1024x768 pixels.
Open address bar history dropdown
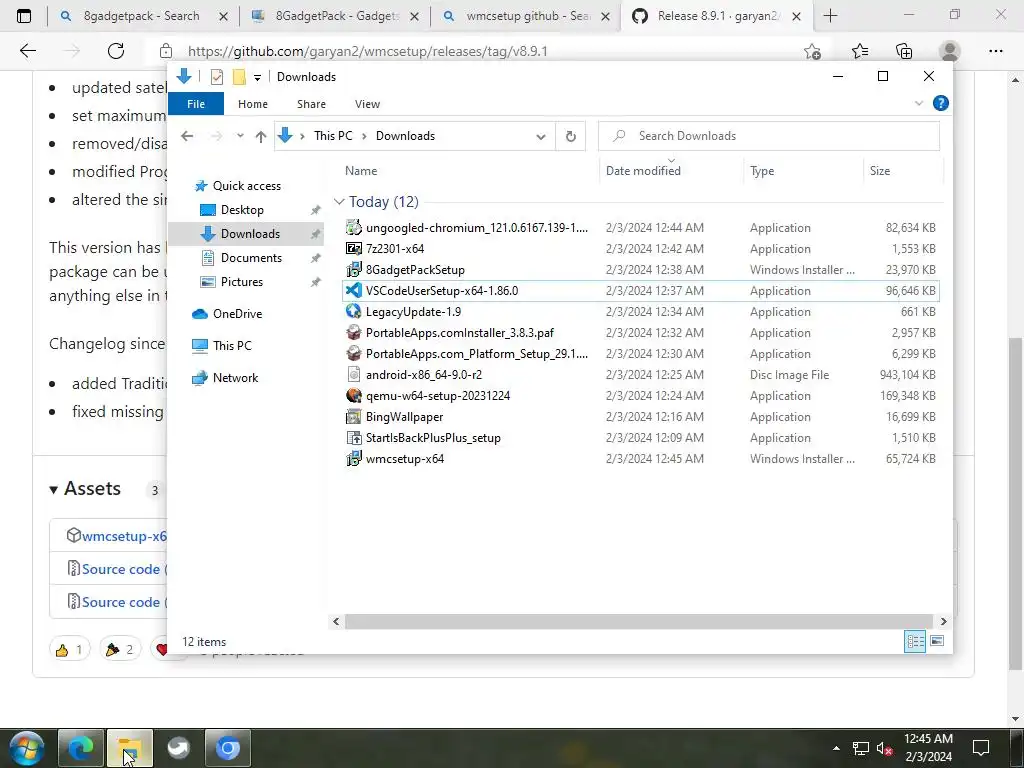(x=541, y=136)
